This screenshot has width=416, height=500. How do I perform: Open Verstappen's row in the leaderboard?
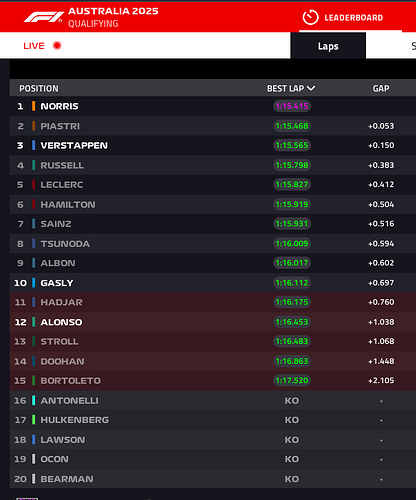click(x=213, y=145)
